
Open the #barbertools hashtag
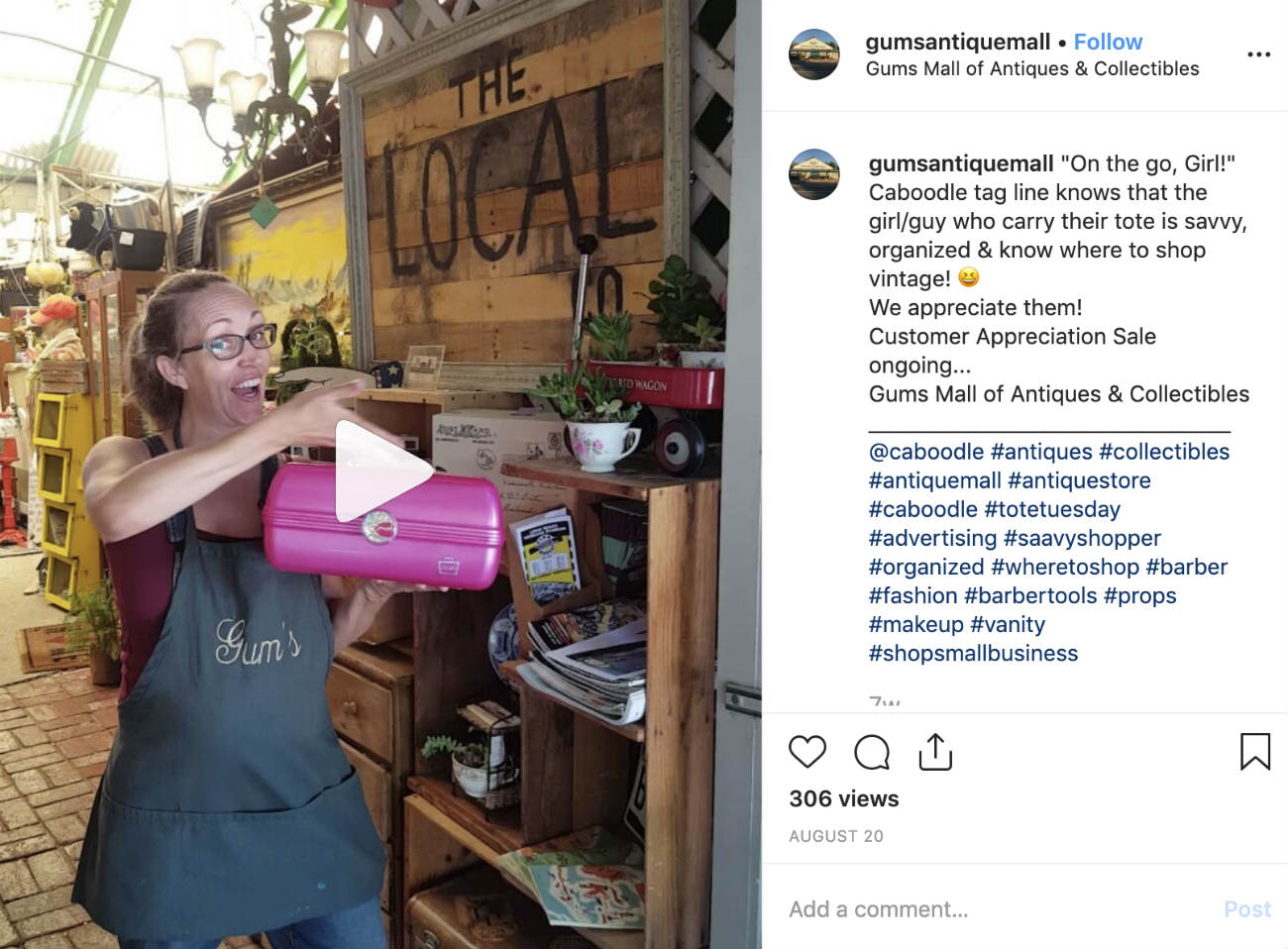pos(1030,595)
